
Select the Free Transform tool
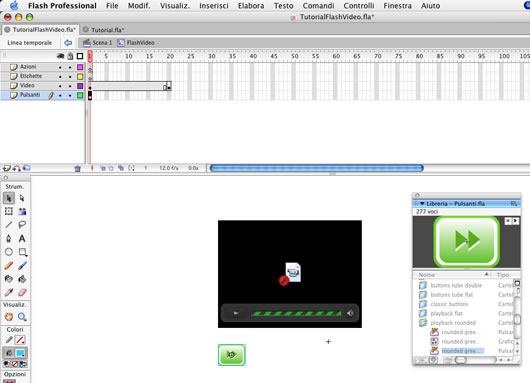[9, 212]
